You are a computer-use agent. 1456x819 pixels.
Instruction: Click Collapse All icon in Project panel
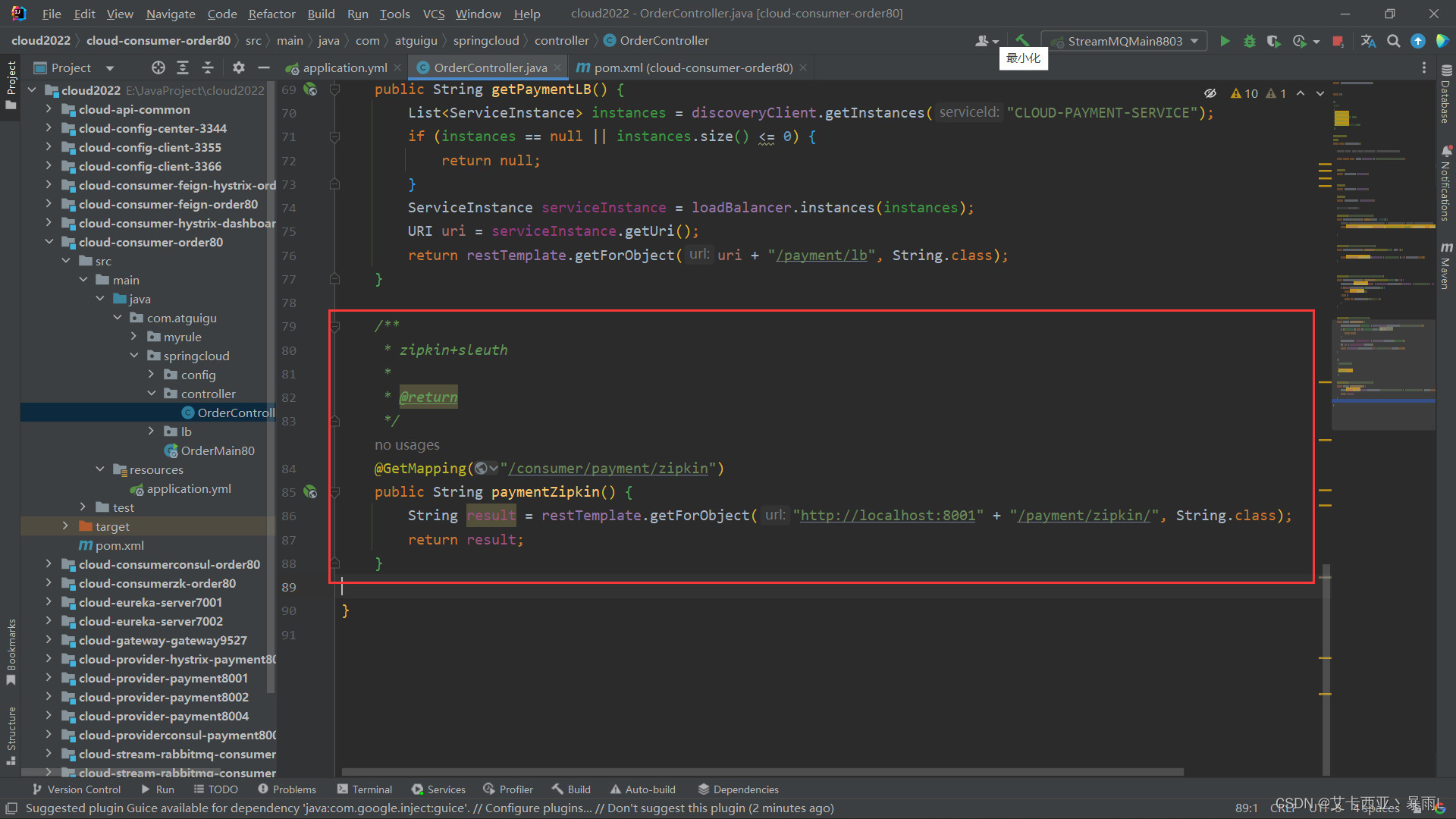click(x=208, y=67)
